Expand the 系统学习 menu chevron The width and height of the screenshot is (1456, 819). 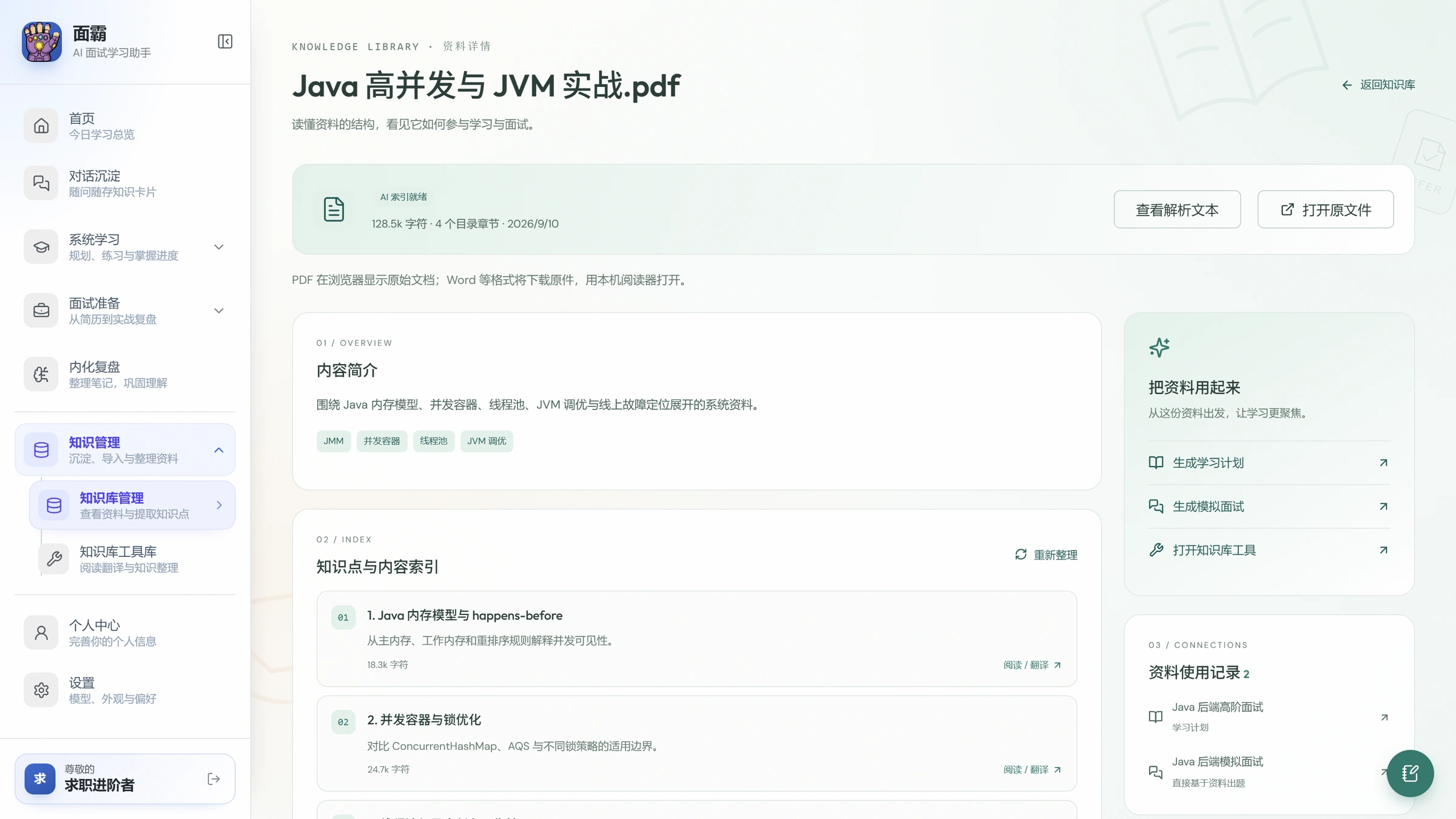tap(219, 247)
